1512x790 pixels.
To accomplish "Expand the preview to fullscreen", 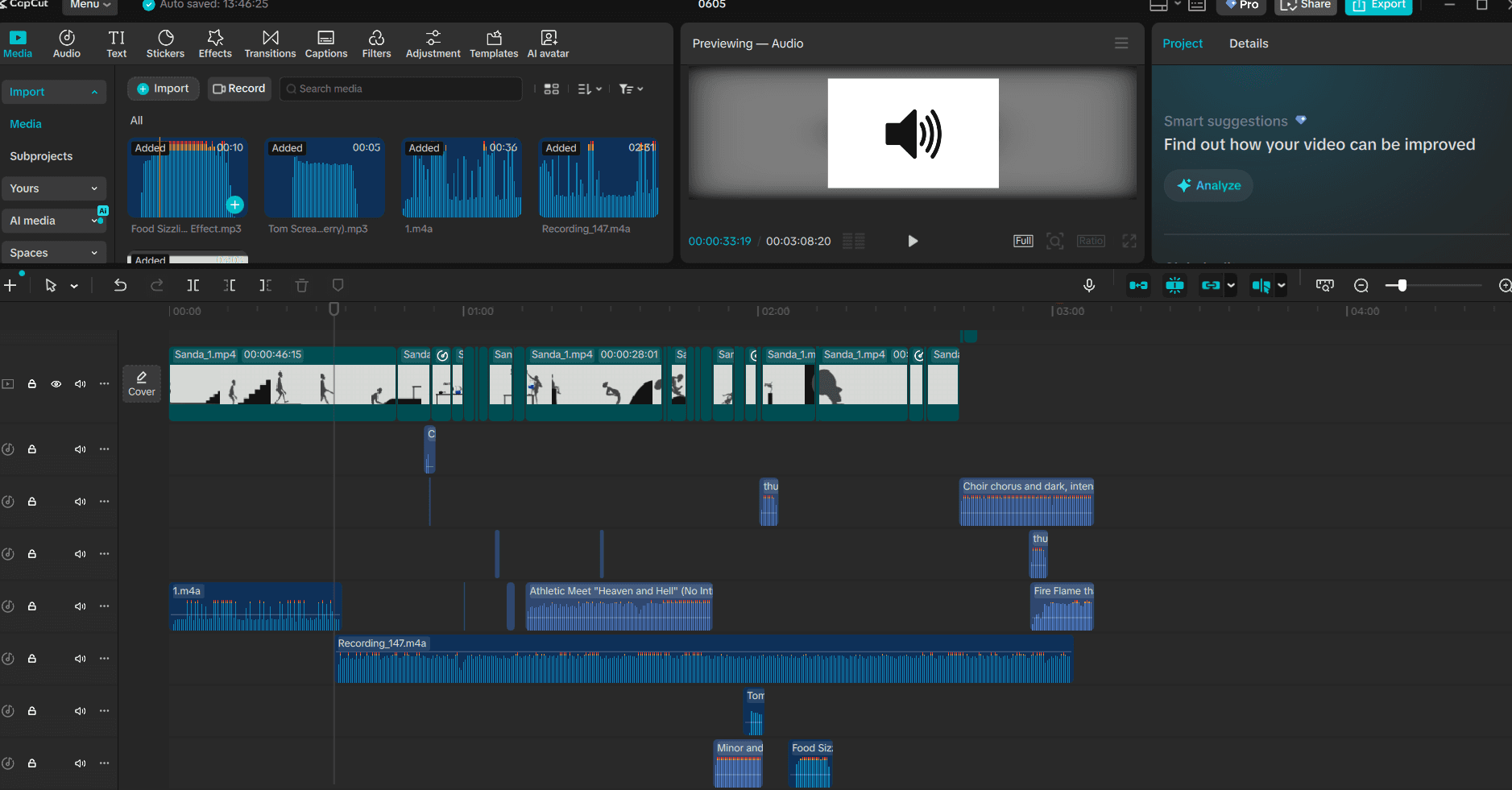I will [1129, 241].
